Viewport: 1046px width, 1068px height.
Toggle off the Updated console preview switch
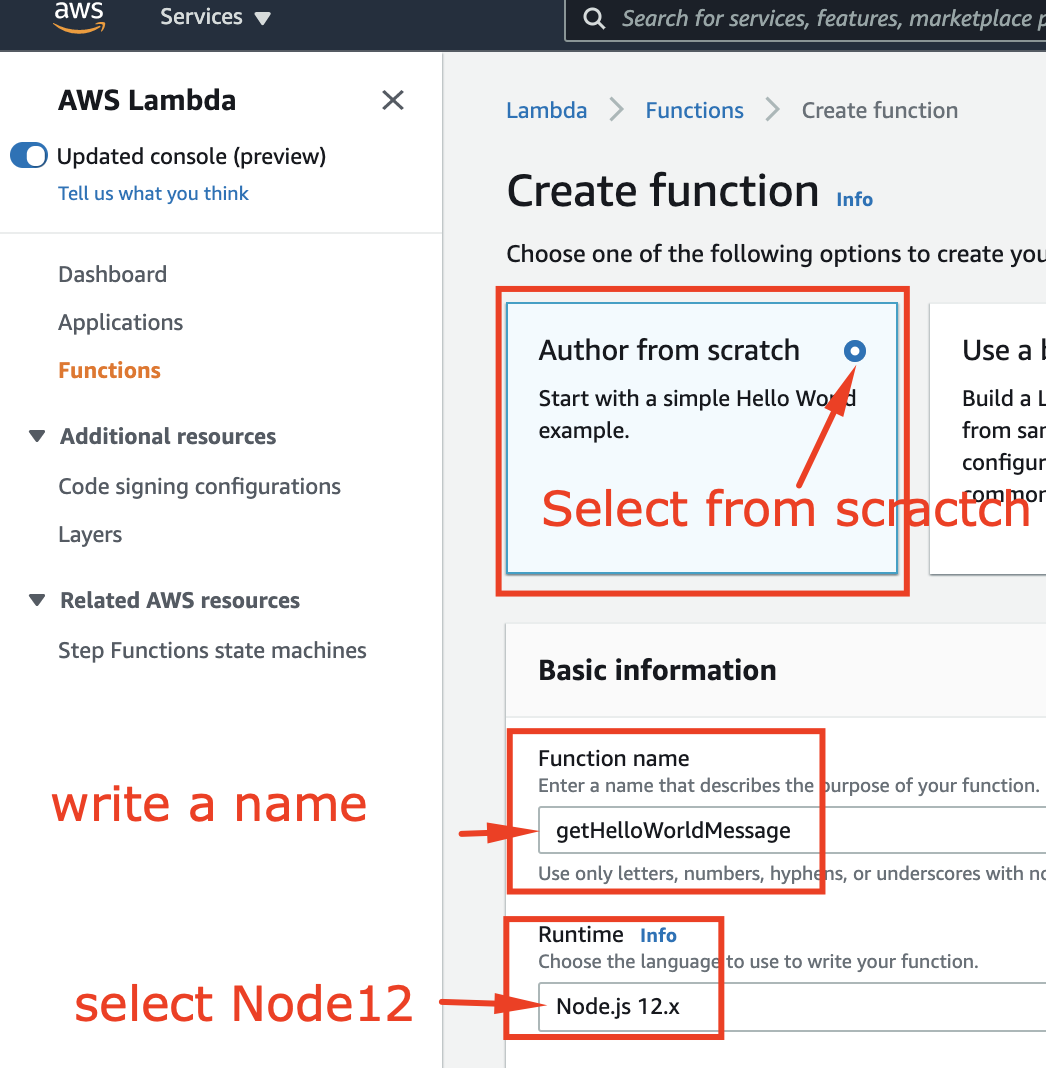click(28, 155)
